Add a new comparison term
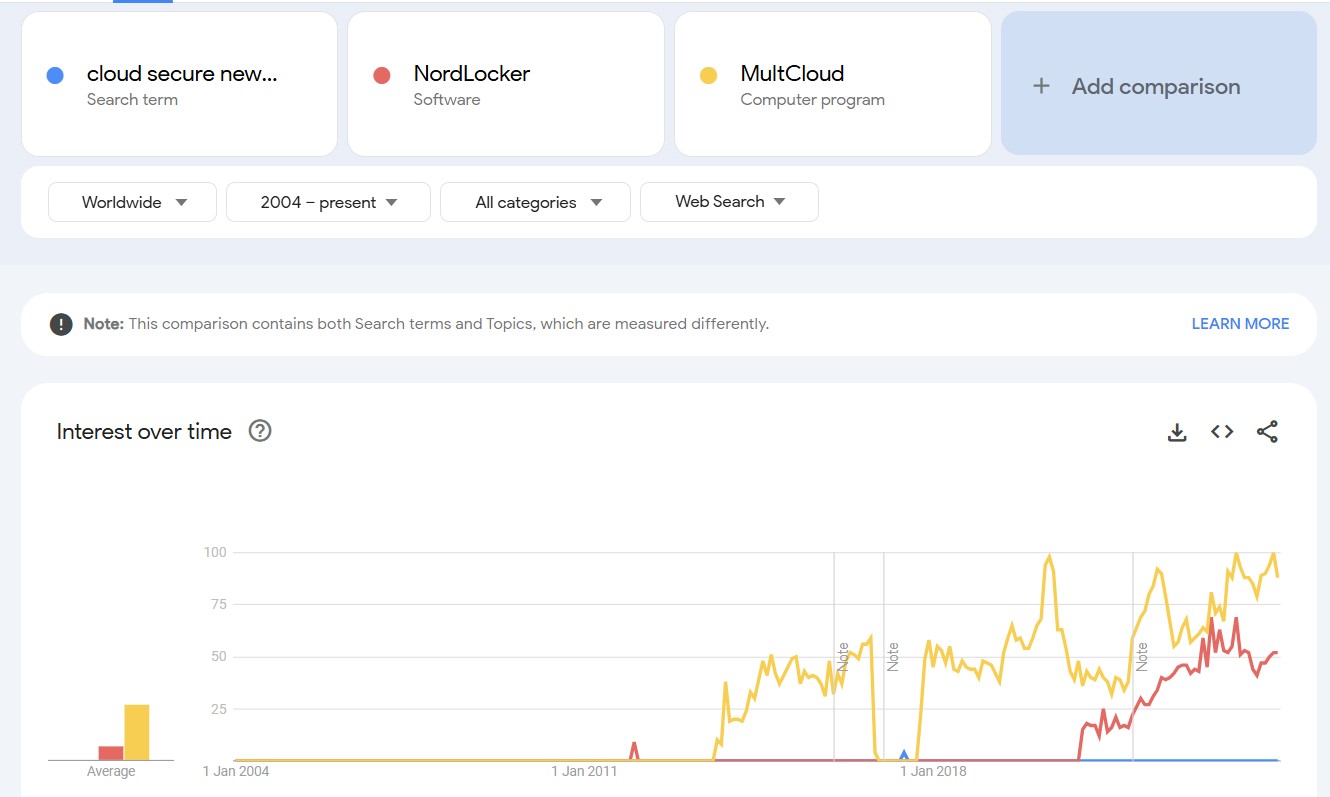Image resolution: width=1330 pixels, height=797 pixels. 1158,83
